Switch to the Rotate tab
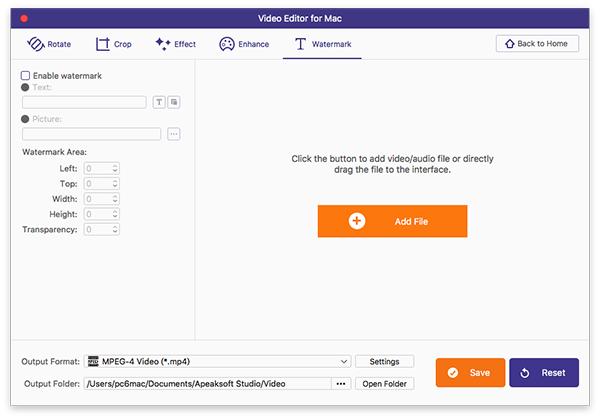Screen dimensions: 600x419 click(x=49, y=44)
